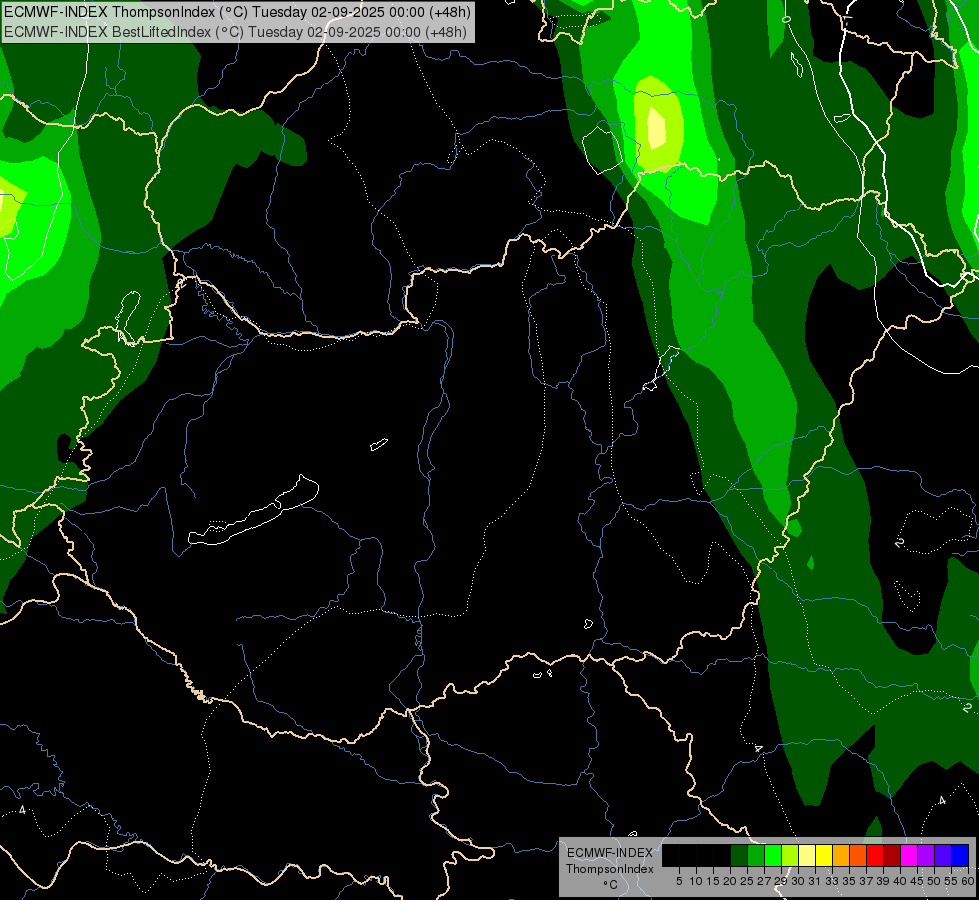
Task: Click legend tick value 29
Action: (781, 881)
